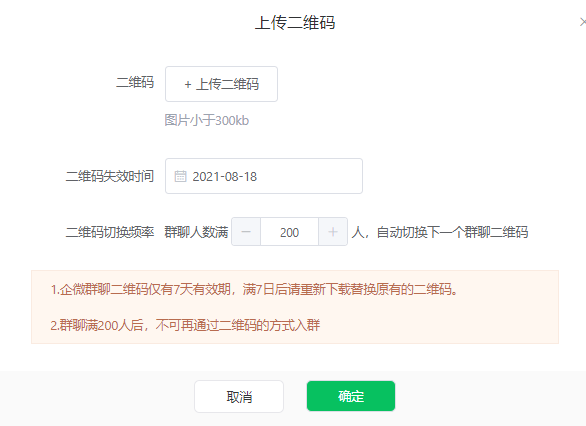Click the 二维码 field label

(135, 82)
